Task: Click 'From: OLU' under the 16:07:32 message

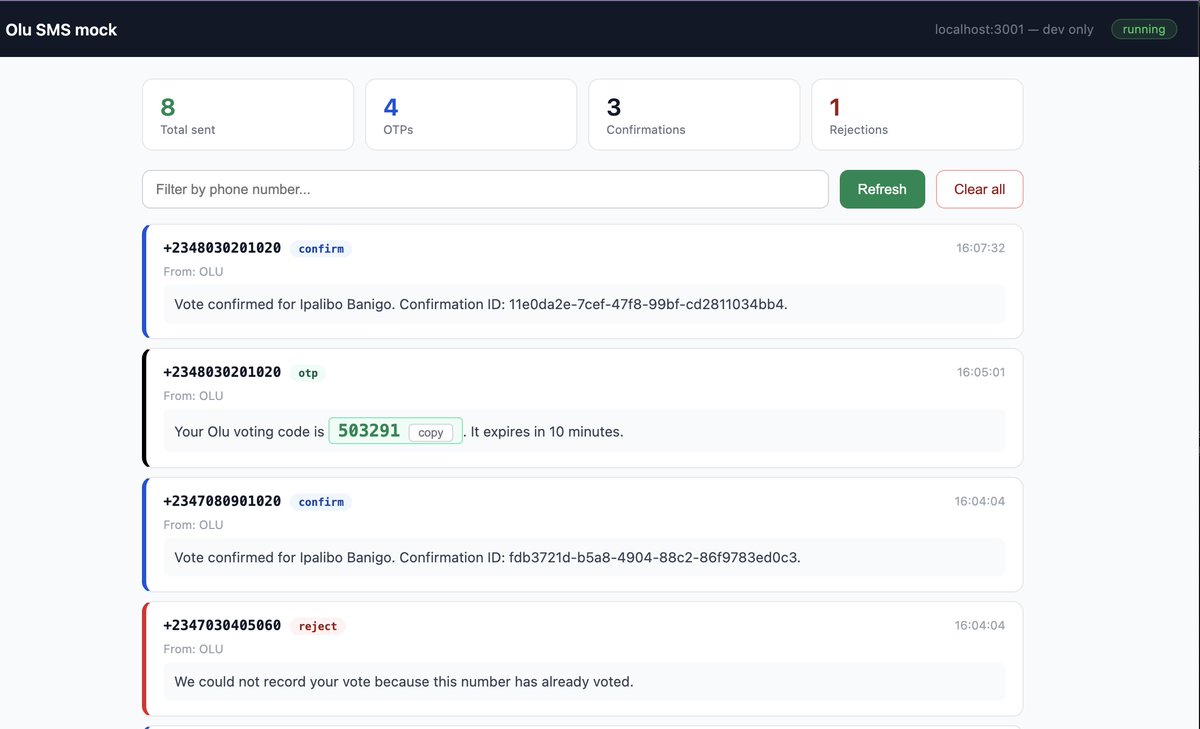Action: pos(193,272)
